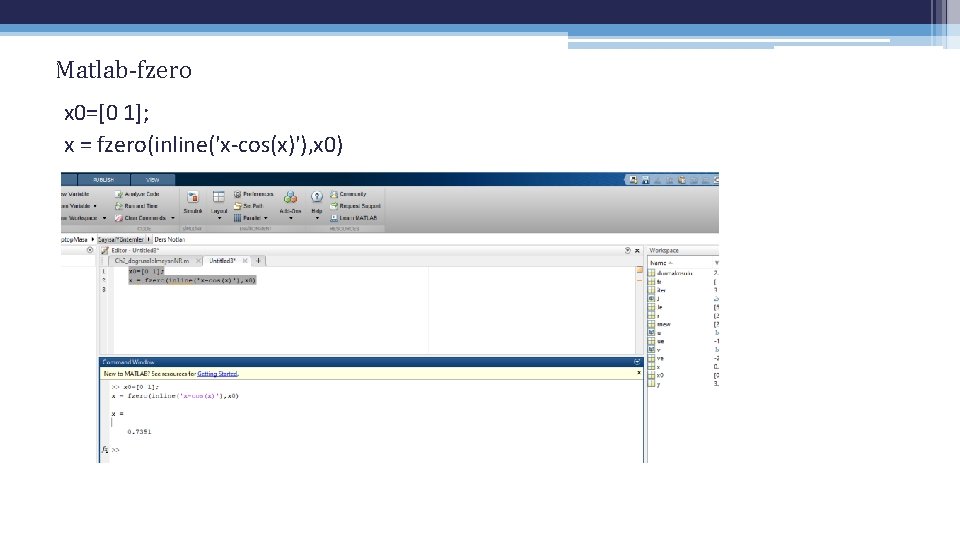This screenshot has height=540, width=960.
Task: Add a new editor tab with plus
Action: coord(258,261)
